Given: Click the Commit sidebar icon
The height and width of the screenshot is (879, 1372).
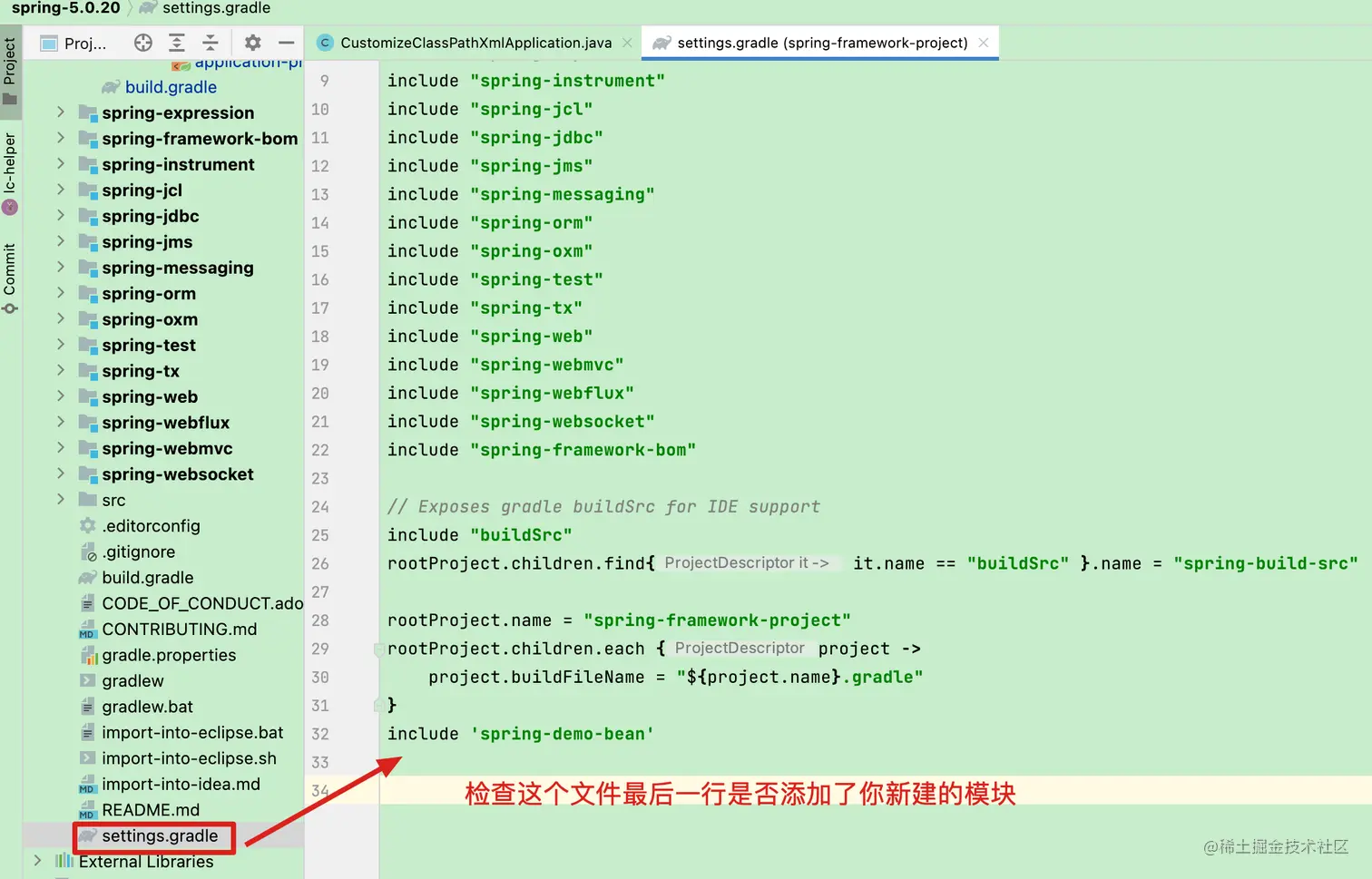Looking at the screenshot, I should click(10, 308).
